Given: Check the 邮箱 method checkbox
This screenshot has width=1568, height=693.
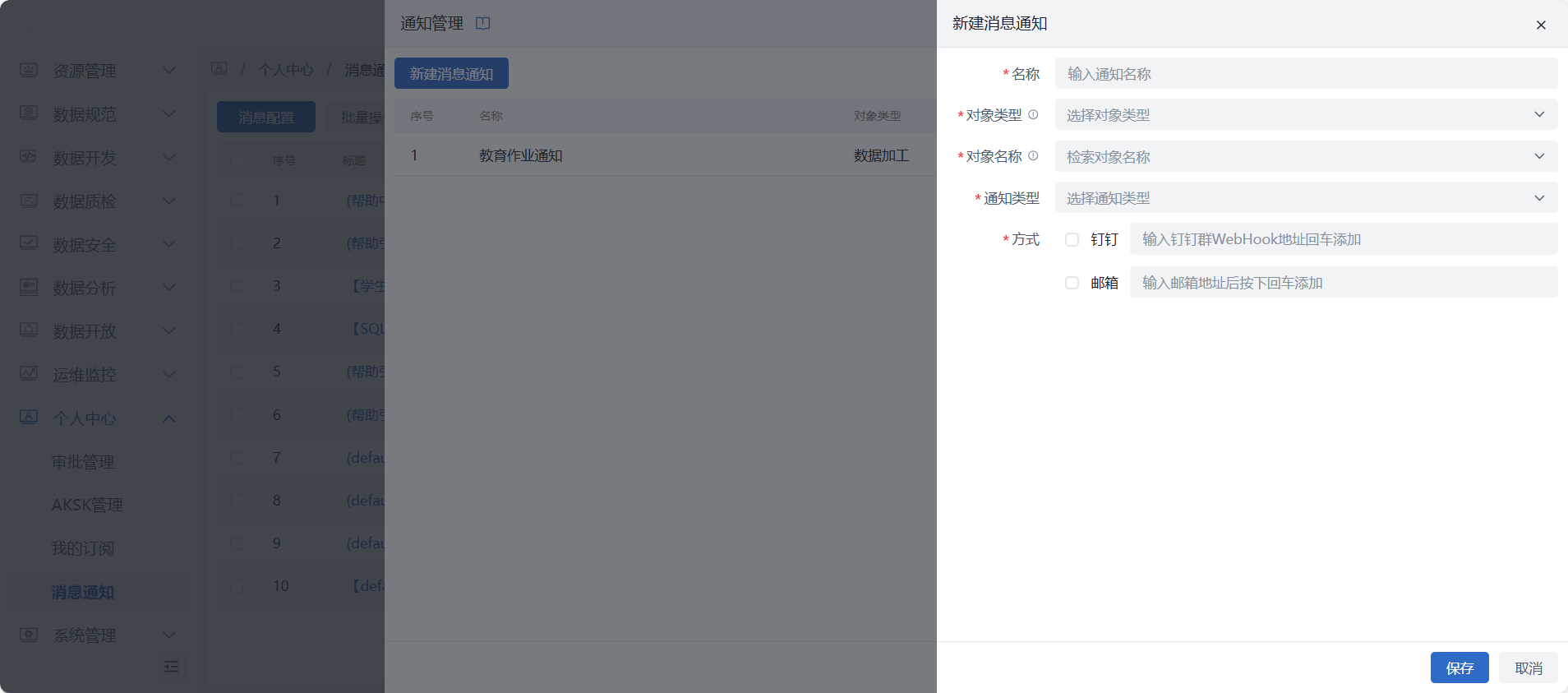Looking at the screenshot, I should tap(1072, 283).
